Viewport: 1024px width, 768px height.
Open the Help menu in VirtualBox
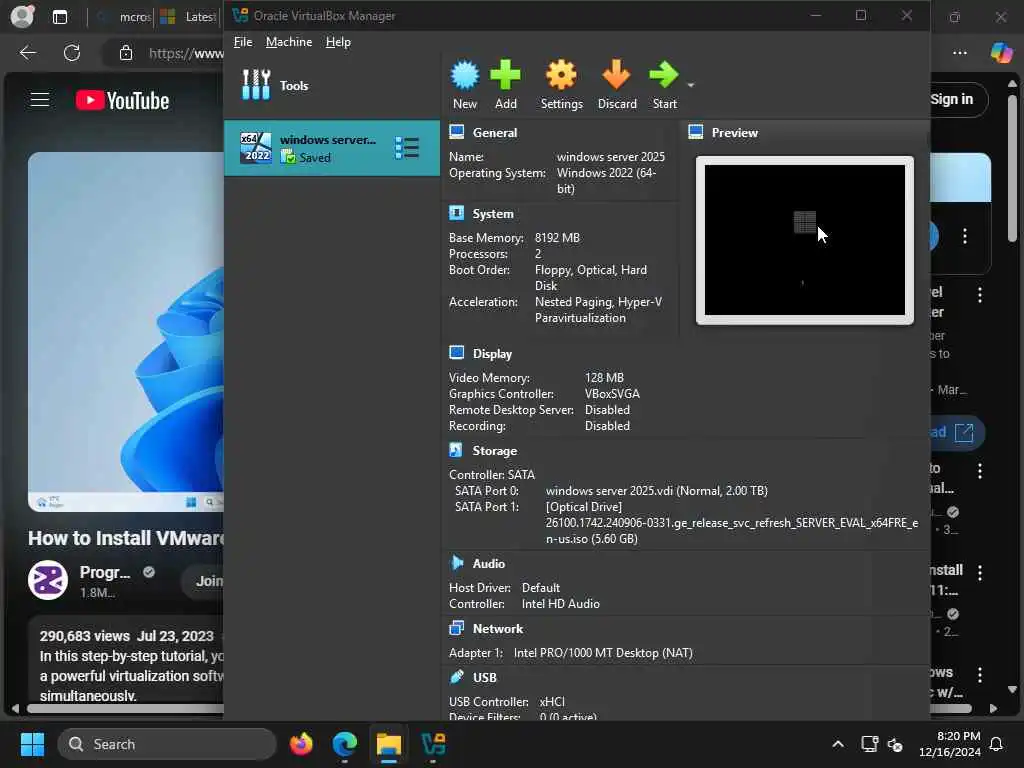pyautogui.click(x=338, y=42)
